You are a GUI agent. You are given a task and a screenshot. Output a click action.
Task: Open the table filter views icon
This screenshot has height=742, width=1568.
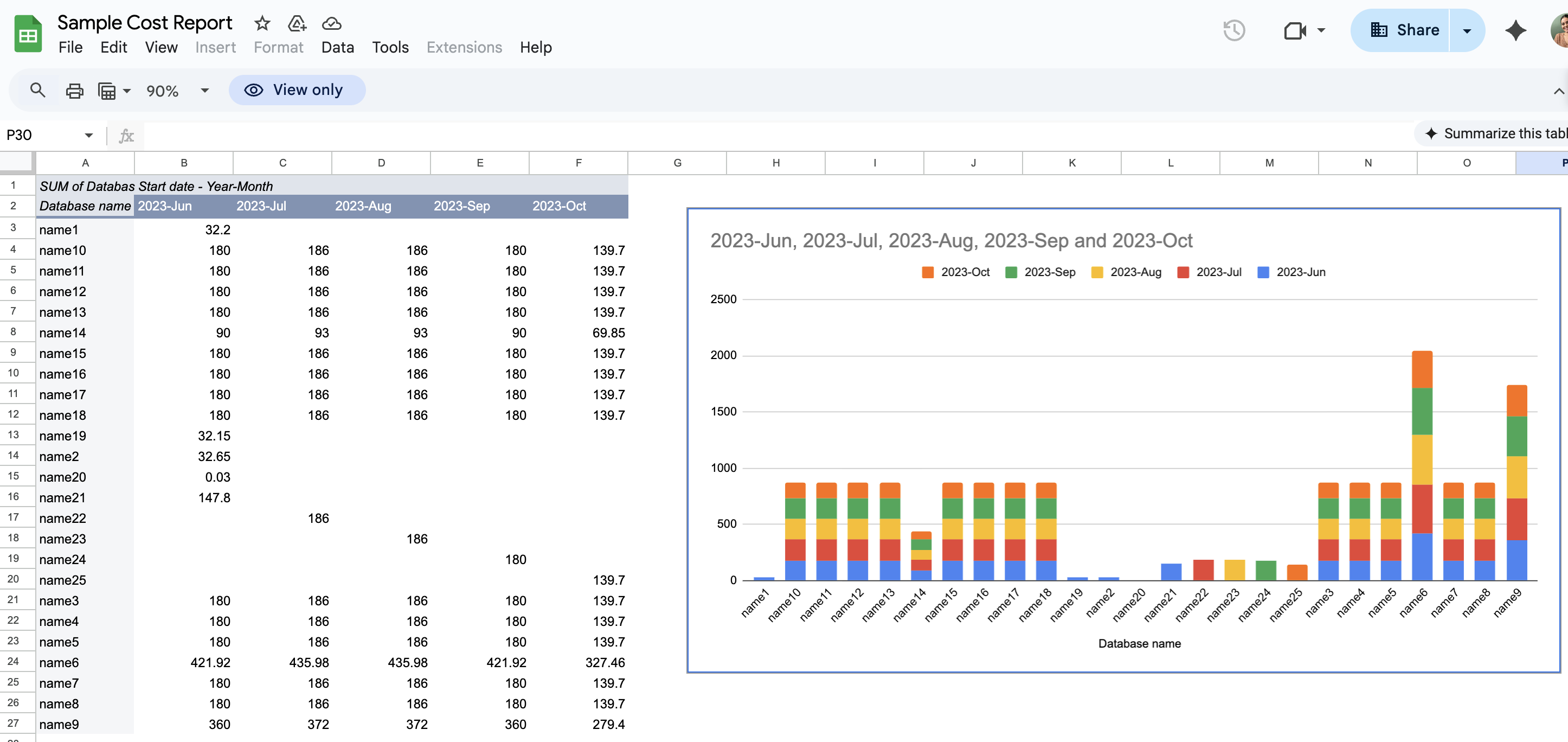[107, 91]
